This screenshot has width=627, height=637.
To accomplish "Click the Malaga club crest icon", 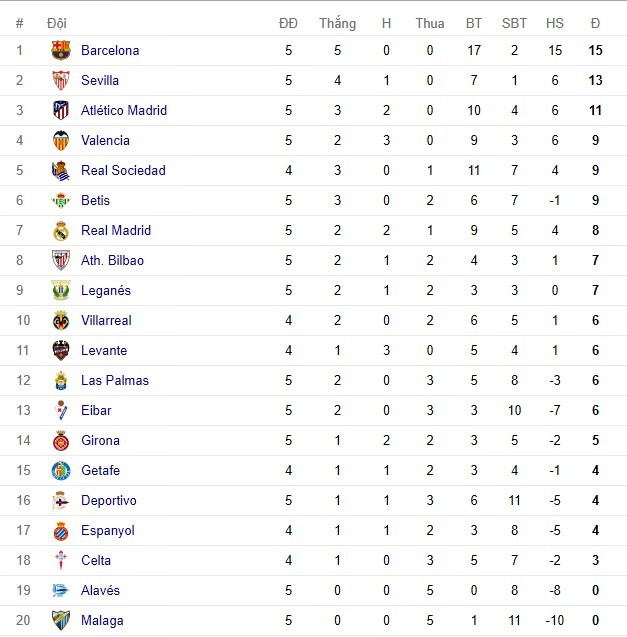I will click(61, 621).
